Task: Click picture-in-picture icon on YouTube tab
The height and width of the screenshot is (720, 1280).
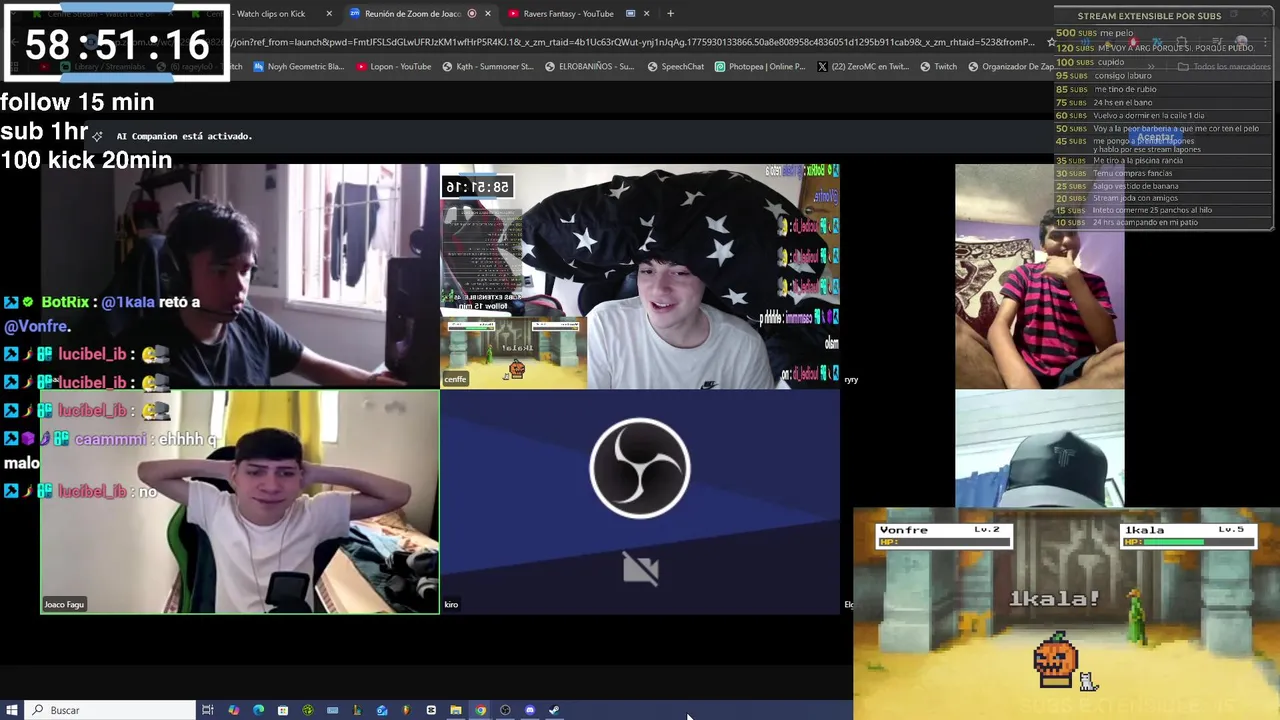Action: [x=630, y=13]
